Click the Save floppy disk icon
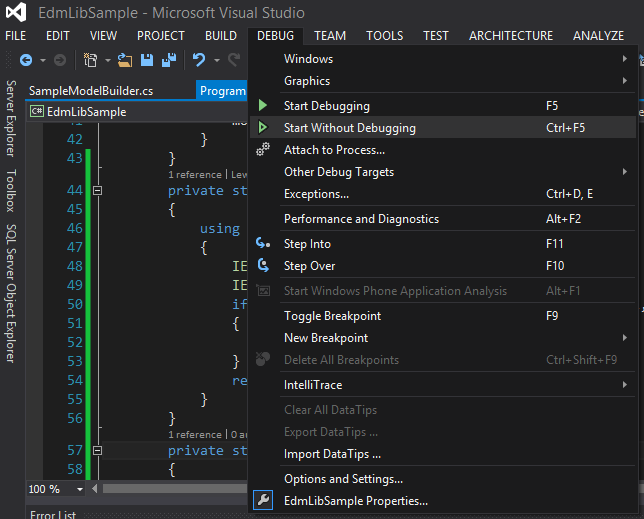Image resolution: width=644 pixels, height=519 pixels. point(147,60)
